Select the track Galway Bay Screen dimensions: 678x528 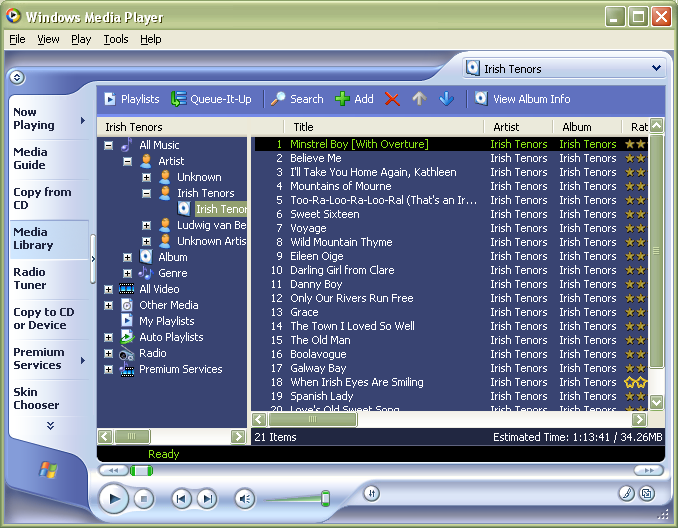click(x=318, y=368)
